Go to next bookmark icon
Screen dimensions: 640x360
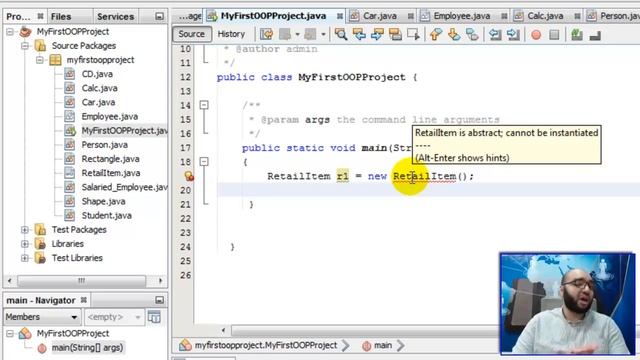454,34
